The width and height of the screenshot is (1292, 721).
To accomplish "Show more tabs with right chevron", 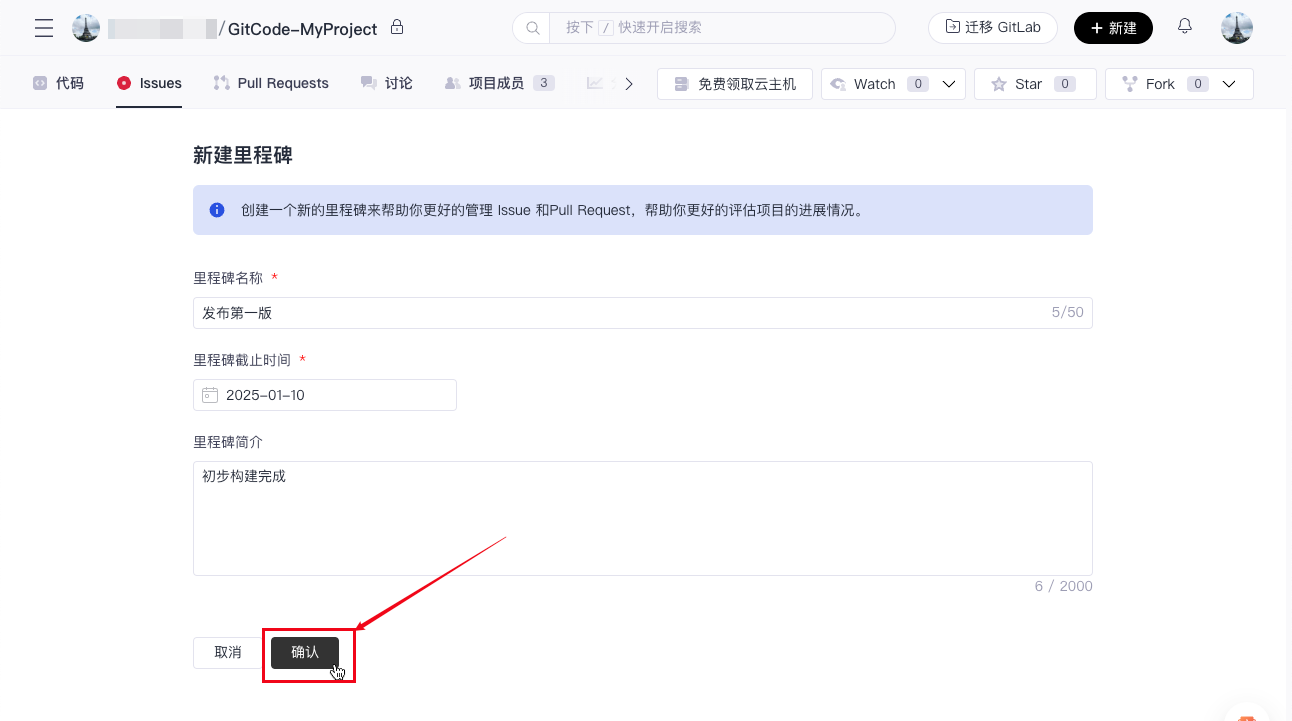I will click(629, 84).
